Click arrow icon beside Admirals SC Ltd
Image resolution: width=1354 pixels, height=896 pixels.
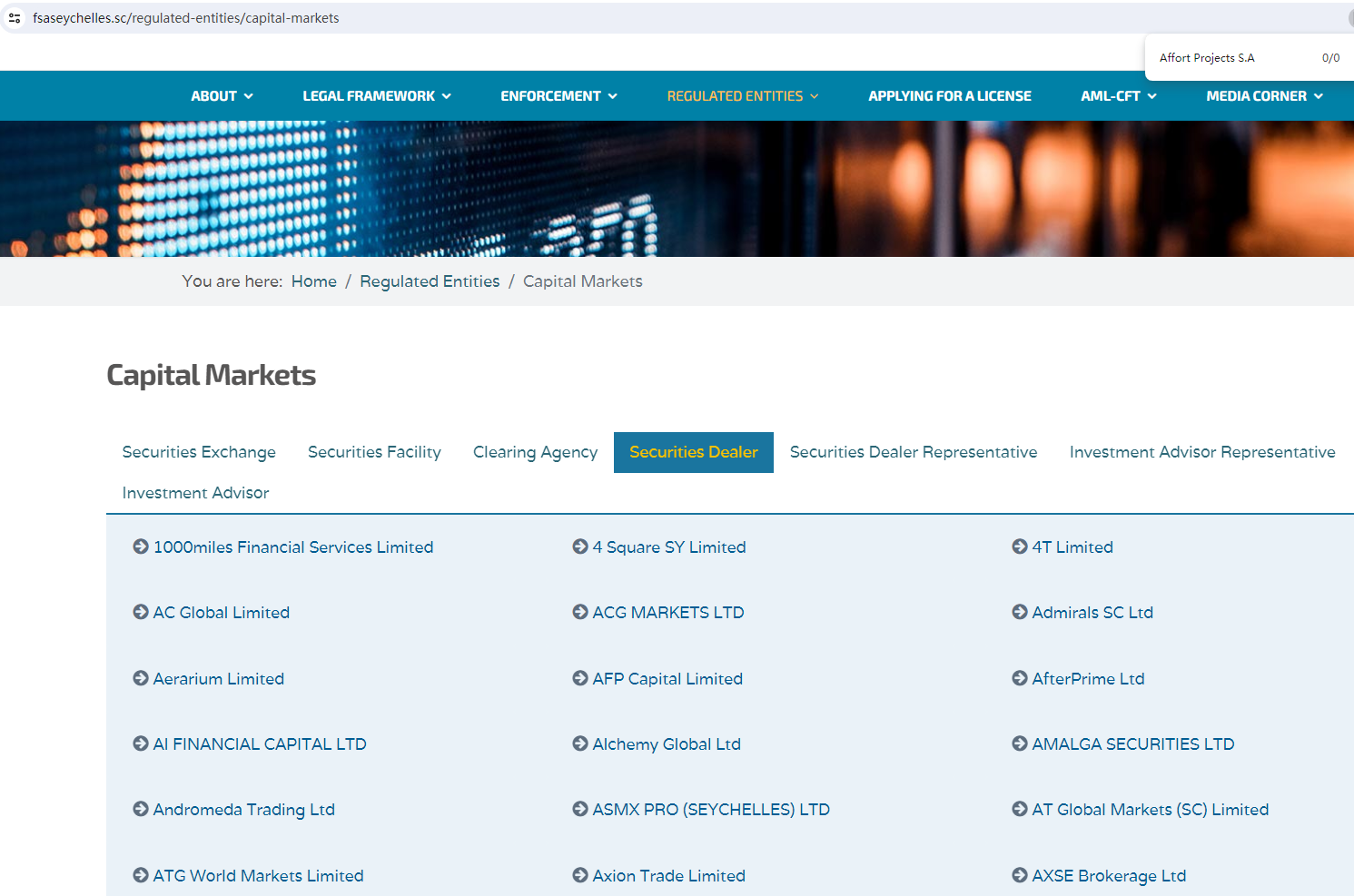click(x=1020, y=612)
